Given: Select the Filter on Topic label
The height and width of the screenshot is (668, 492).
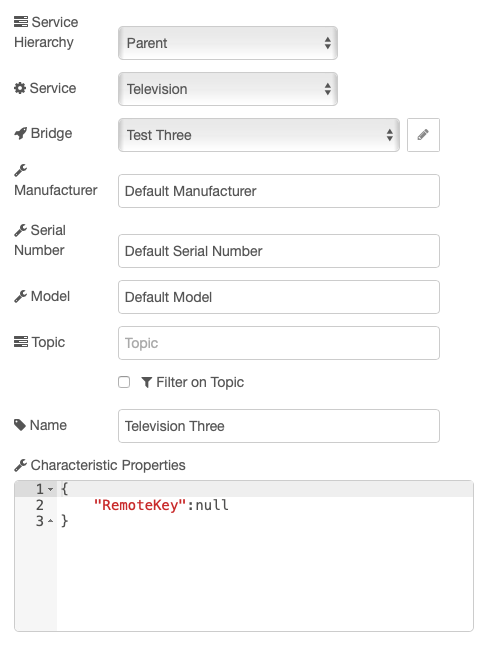Looking at the screenshot, I should point(200,383).
